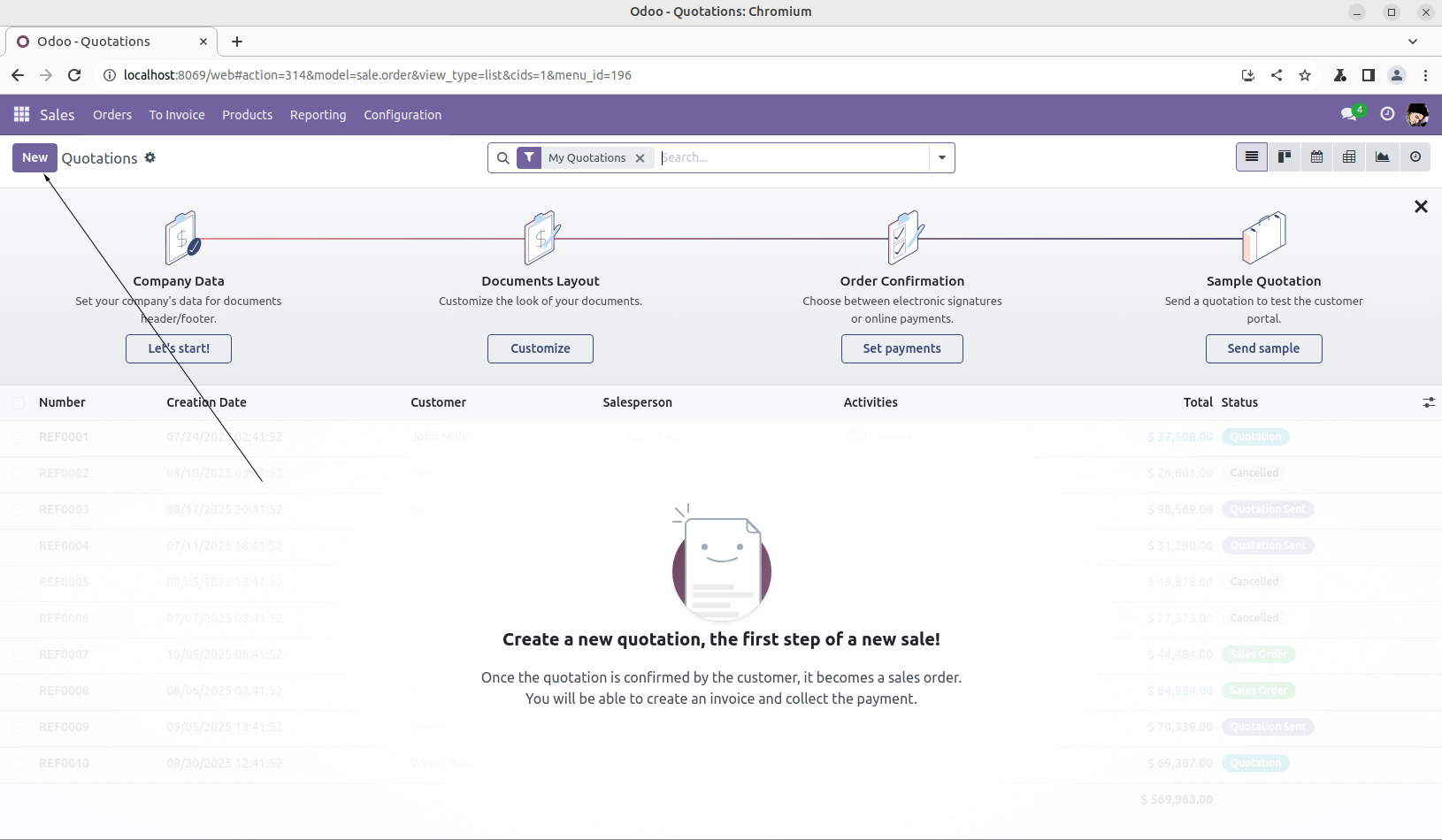
Task: Switch to Activity view
Action: pyautogui.click(x=1415, y=157)
